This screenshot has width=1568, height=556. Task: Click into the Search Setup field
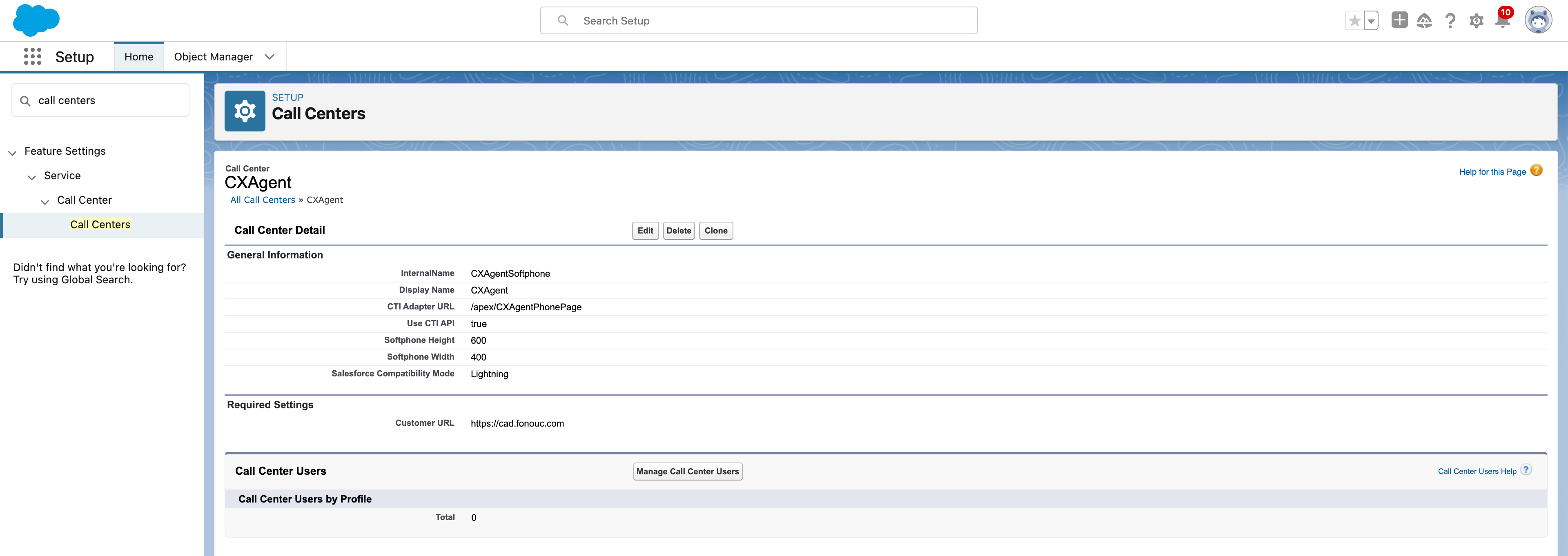pos(758,21)
